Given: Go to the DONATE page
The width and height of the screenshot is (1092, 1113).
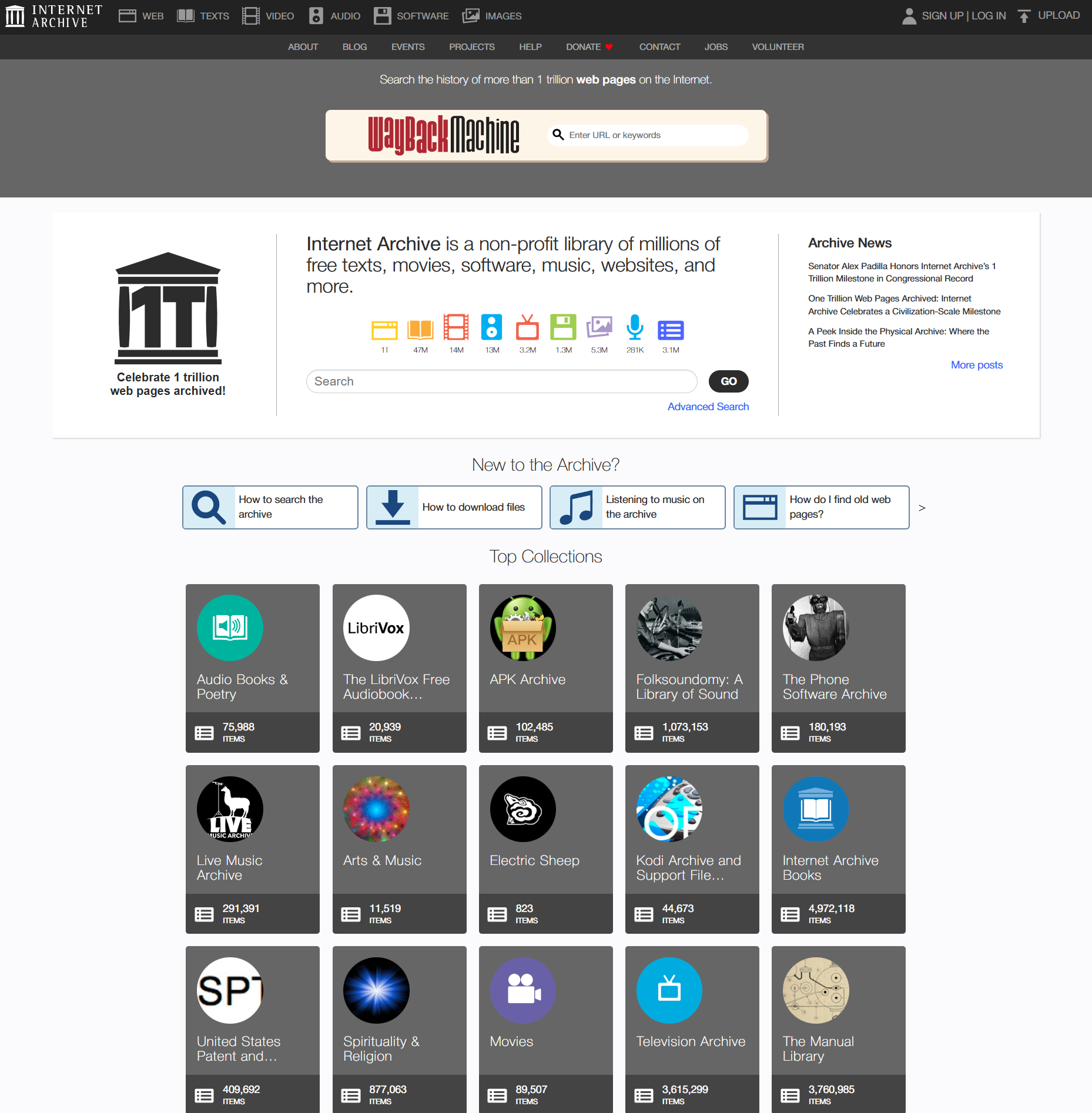Looking at the screenshot, I should point(589,47).
